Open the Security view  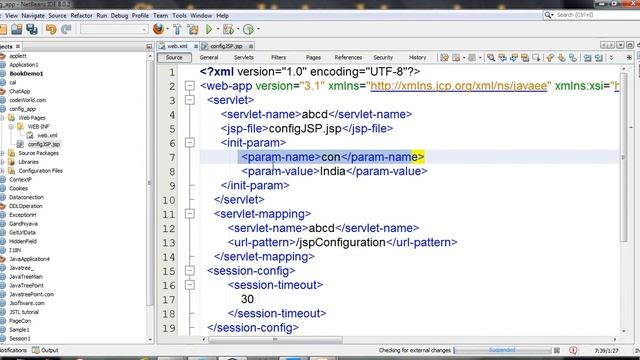(x=383, y=58)
